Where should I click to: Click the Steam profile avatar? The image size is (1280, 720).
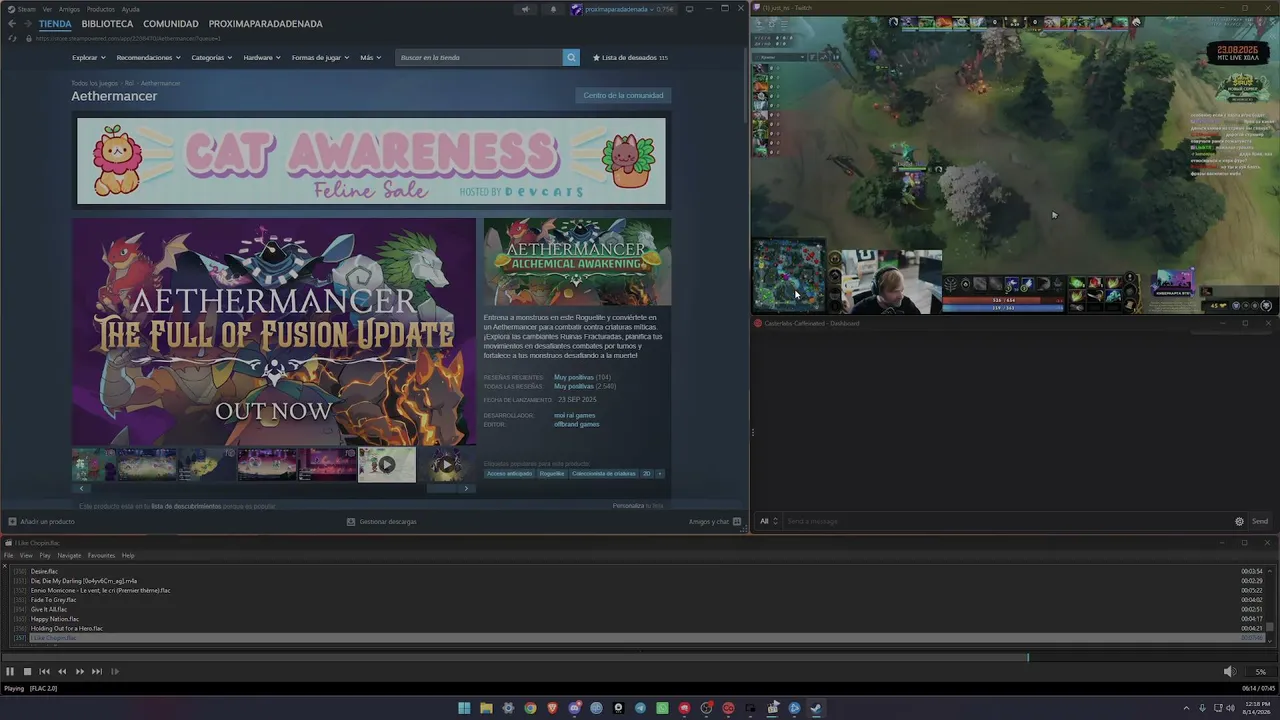coord(576,9)
